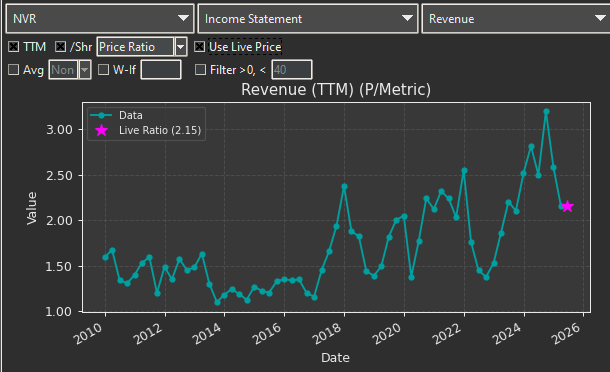Click the 2018 x-axis label
The width and height of the screenshot is (610, 372).
(x=328, y=333)
